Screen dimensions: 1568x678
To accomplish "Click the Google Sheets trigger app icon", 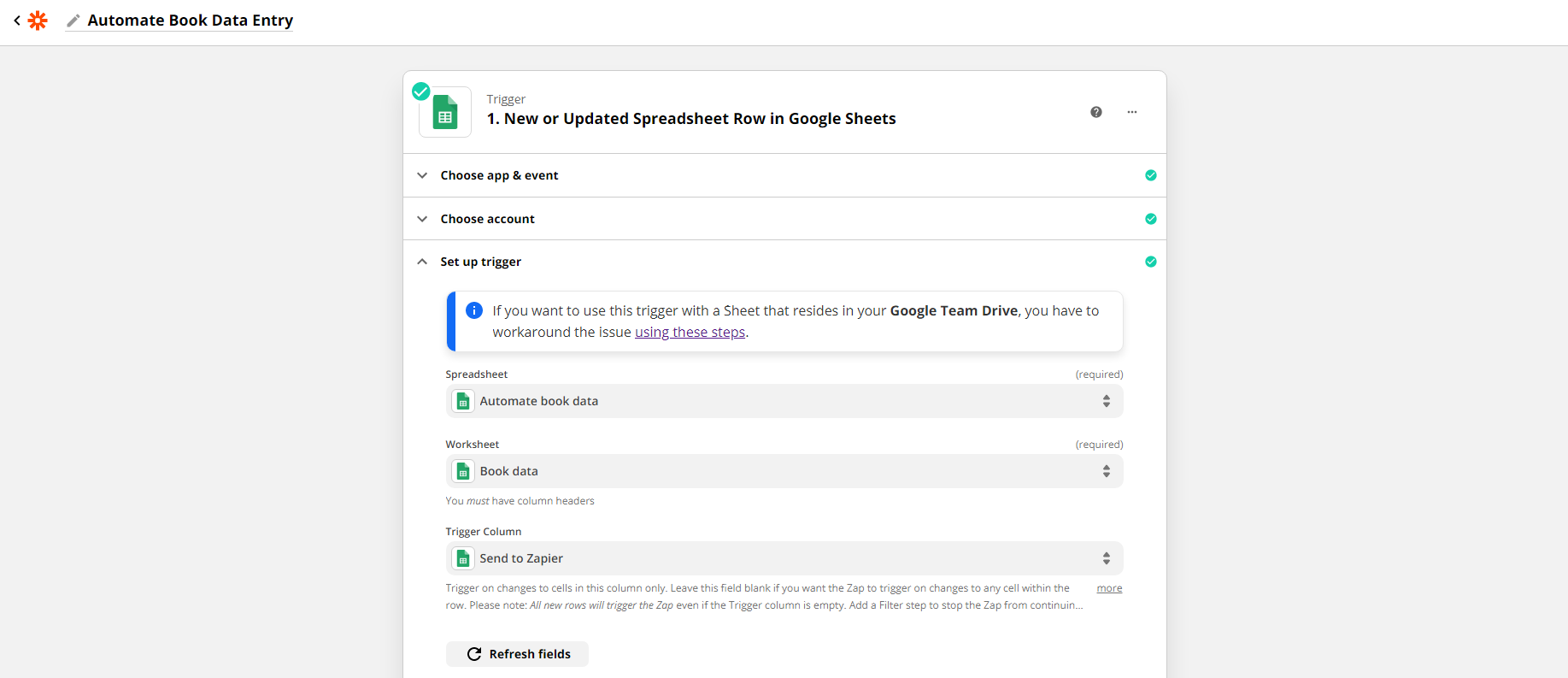I will 445,113.
